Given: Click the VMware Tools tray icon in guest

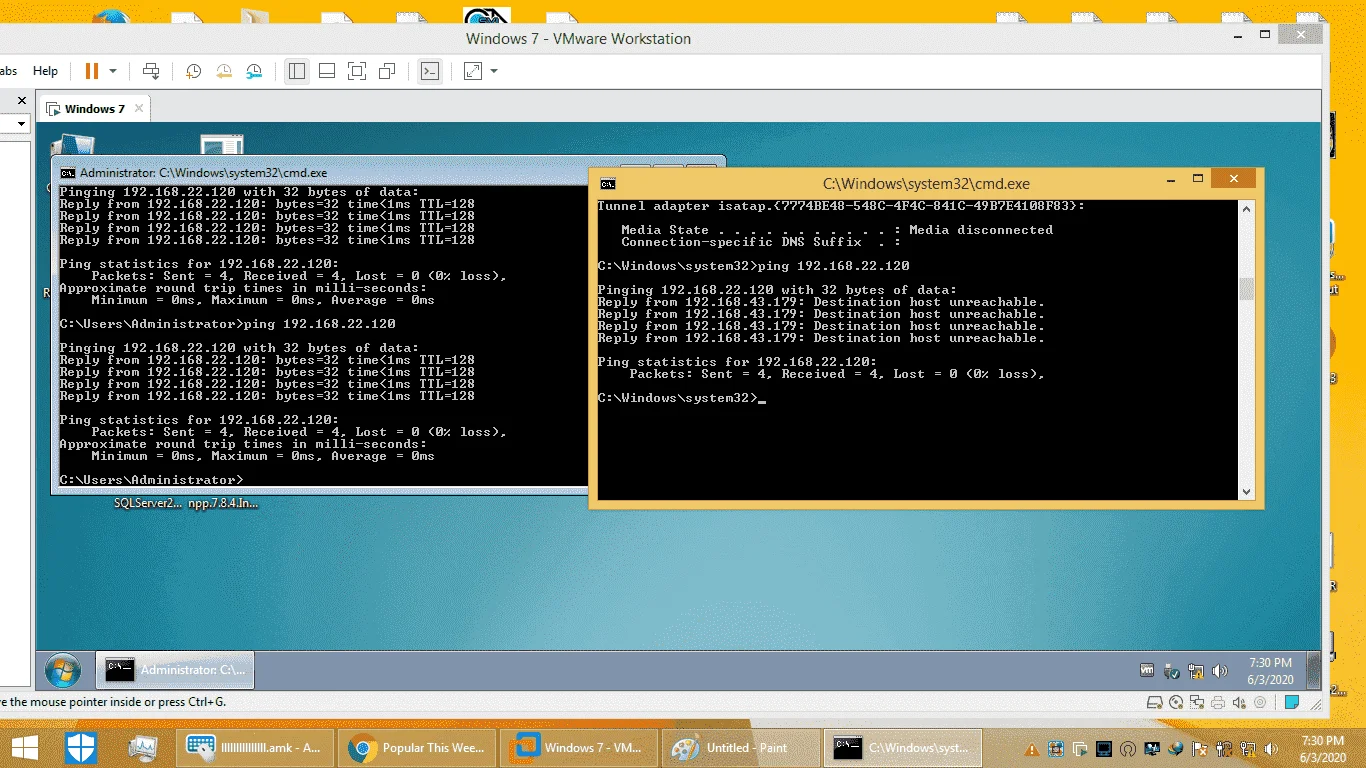Looking at the screenshot, I should click(x=1147, y=670).
